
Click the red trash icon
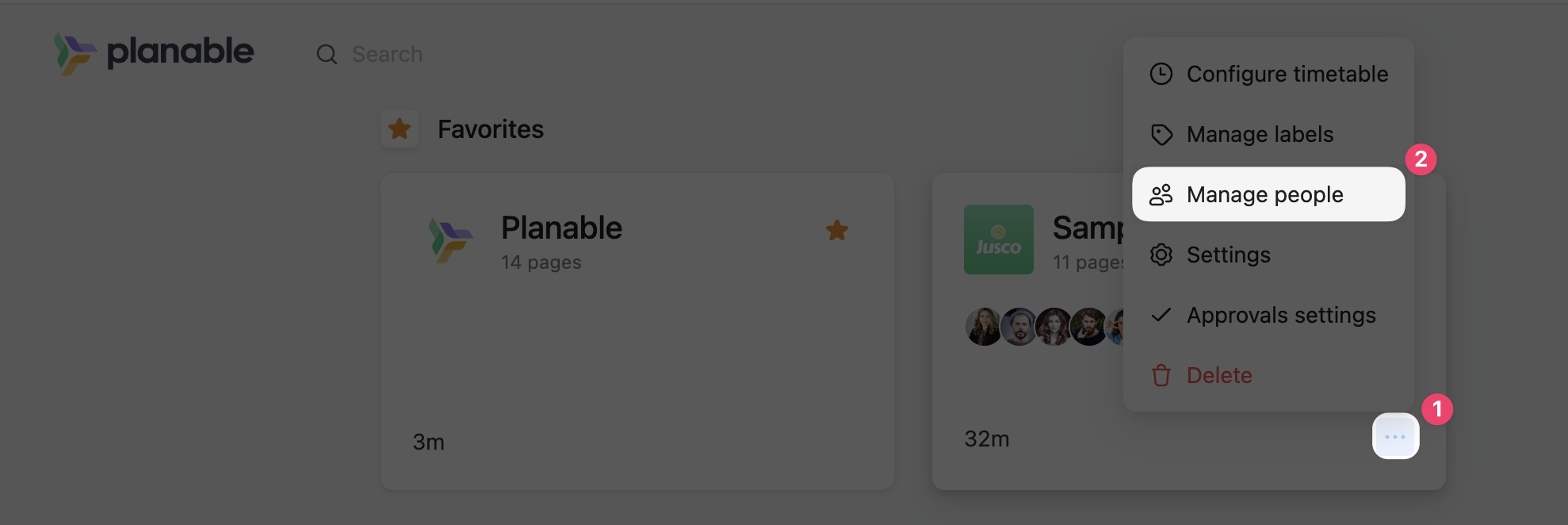pyautogui.click(x=1161, y=375)
